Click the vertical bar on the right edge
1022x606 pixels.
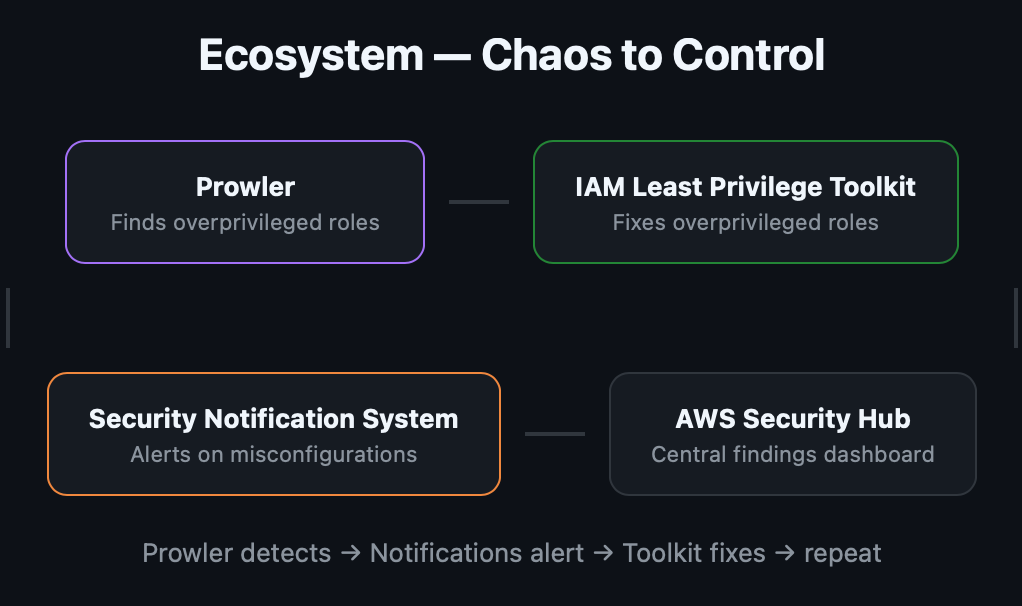point(1015,318)
